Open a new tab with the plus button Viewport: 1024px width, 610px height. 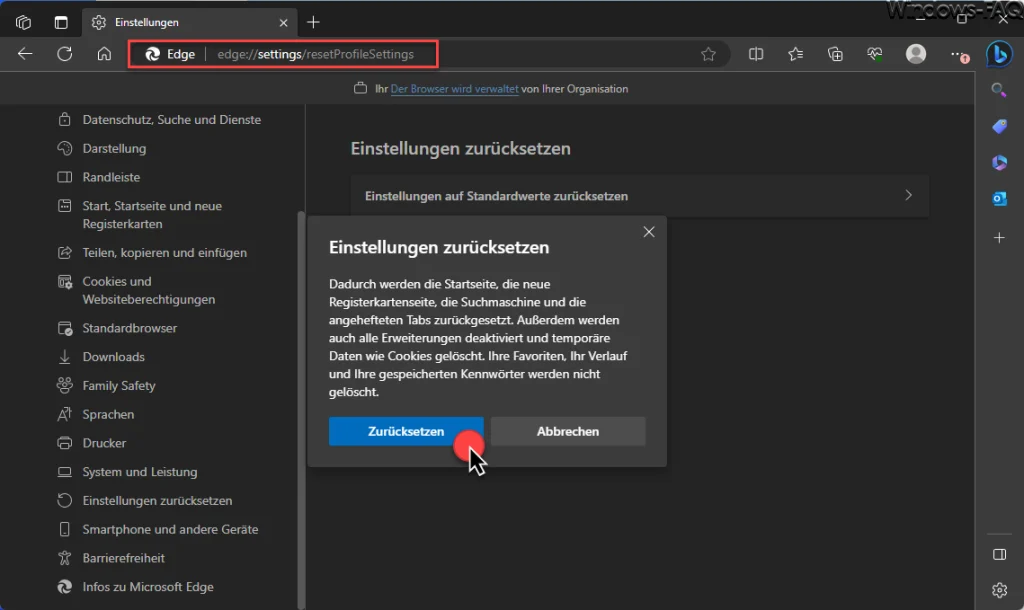pyautogui.click(x=313, y=22)
